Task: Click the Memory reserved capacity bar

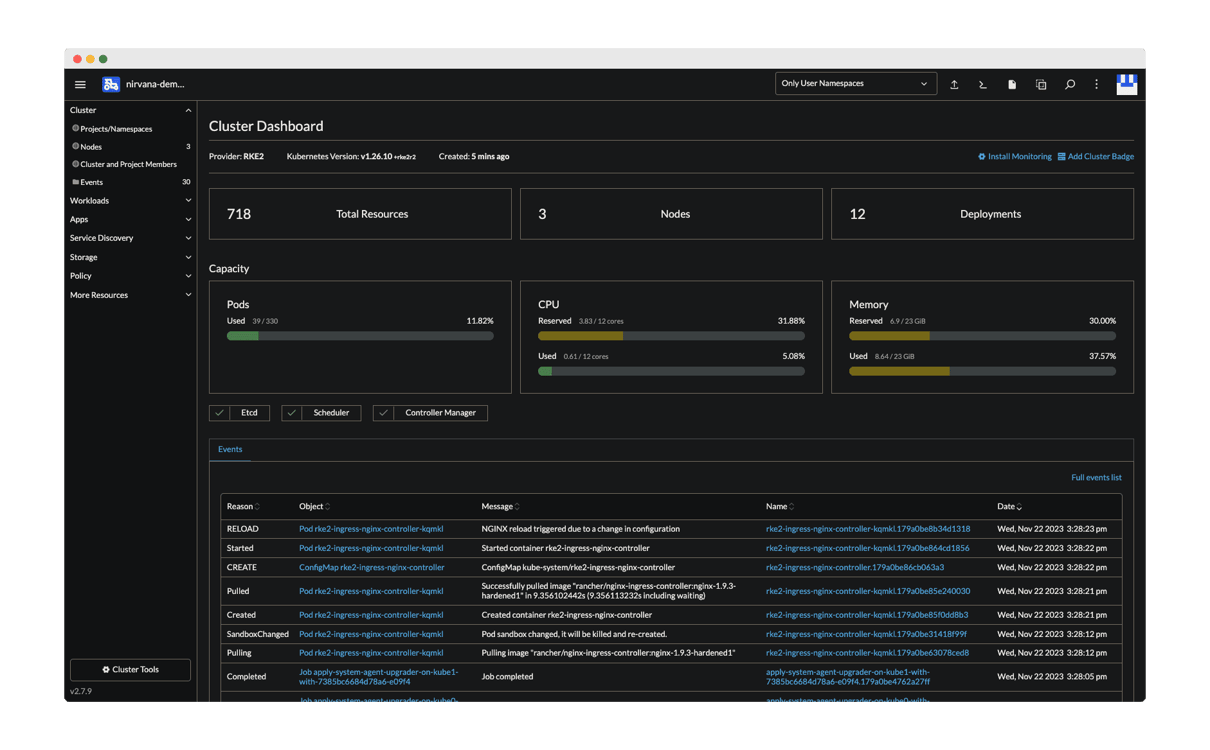Action: [982, 336]
